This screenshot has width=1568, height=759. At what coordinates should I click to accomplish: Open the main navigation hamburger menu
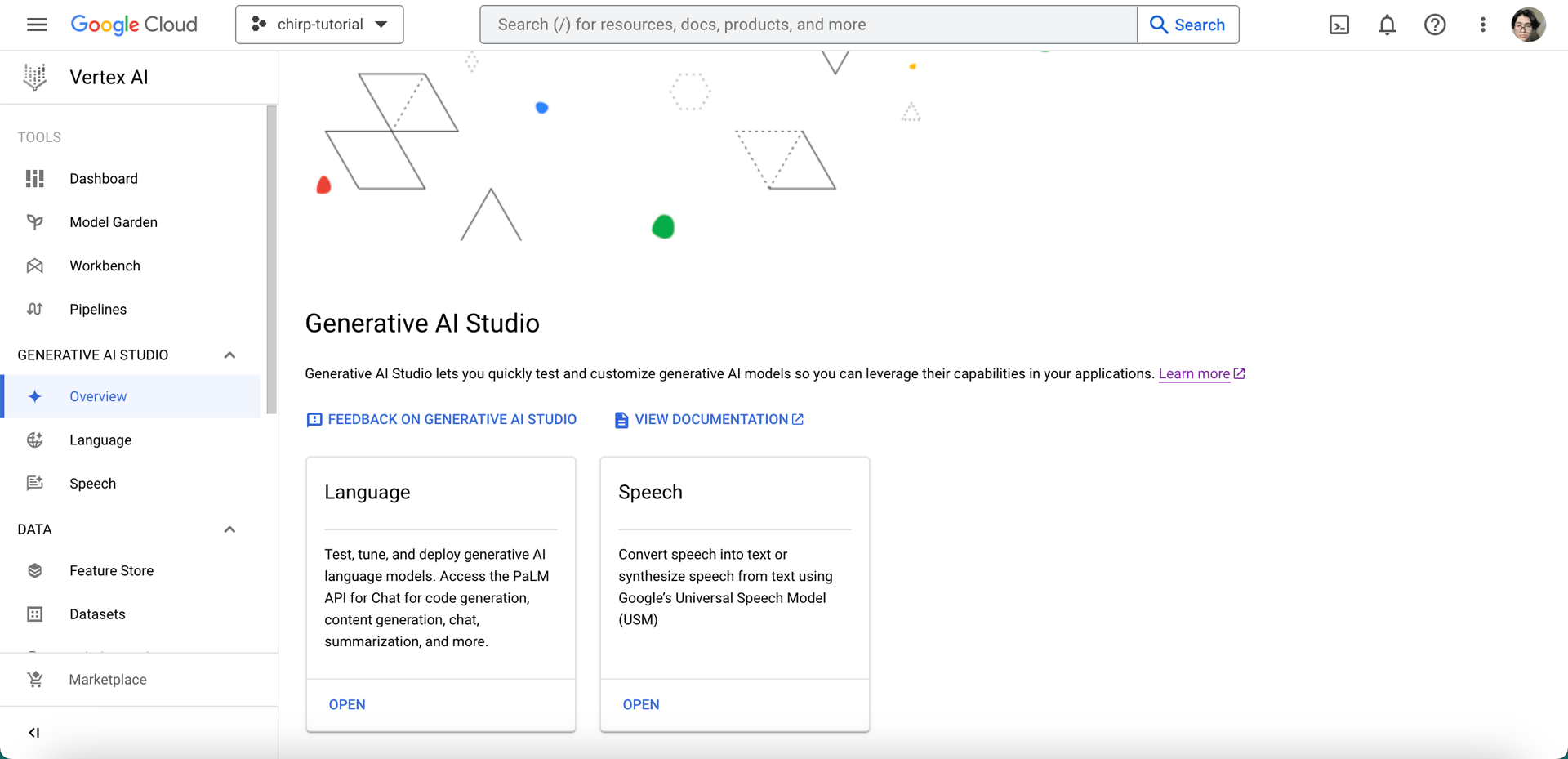37,25
